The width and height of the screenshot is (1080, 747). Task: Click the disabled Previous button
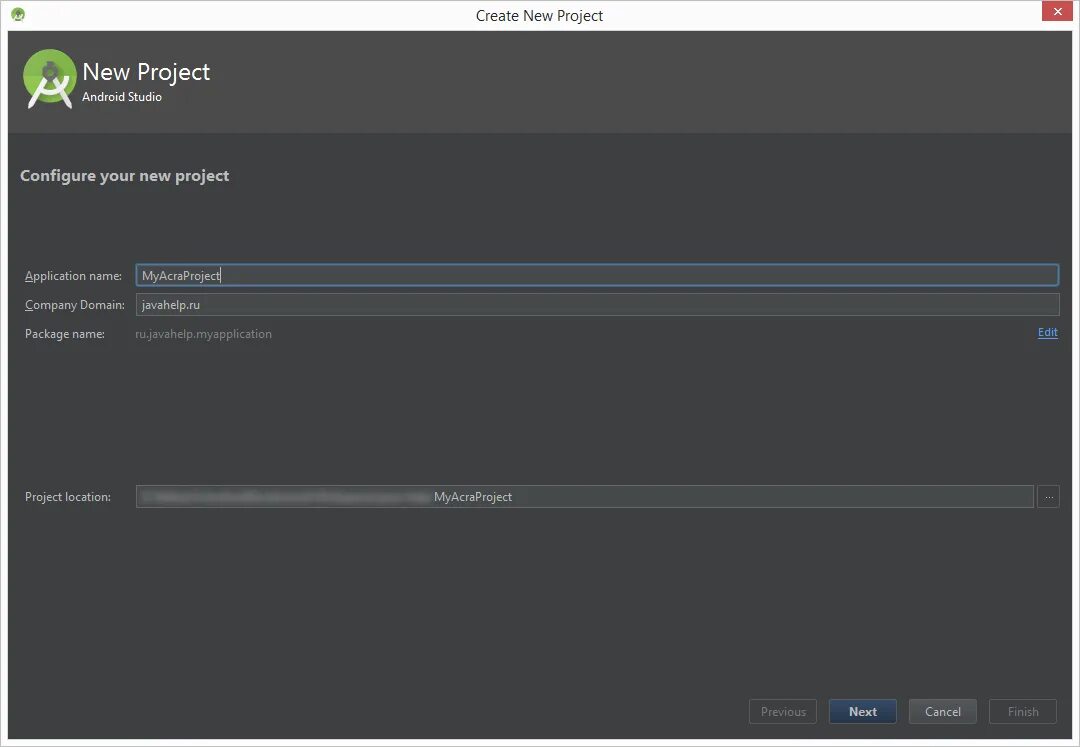pos(782,711)
